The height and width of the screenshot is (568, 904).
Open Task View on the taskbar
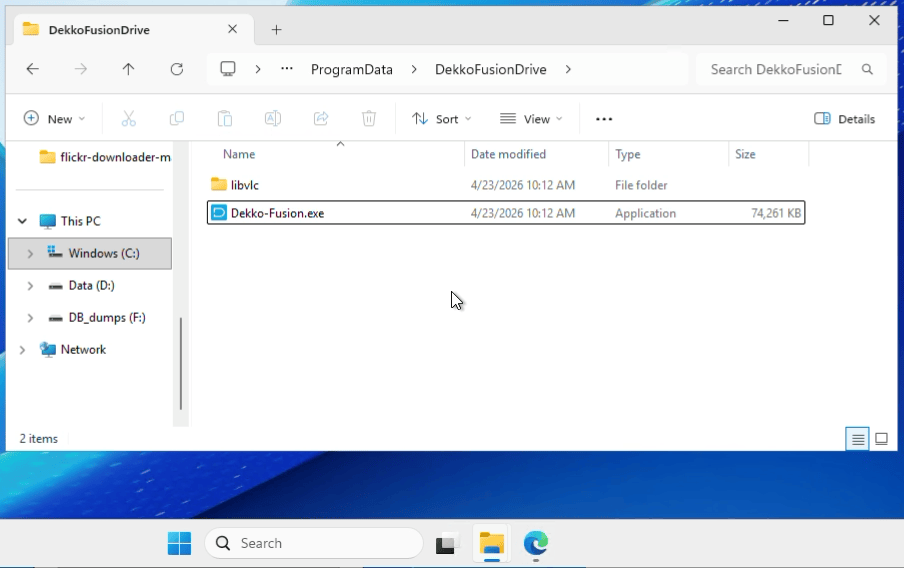(446, 543)
